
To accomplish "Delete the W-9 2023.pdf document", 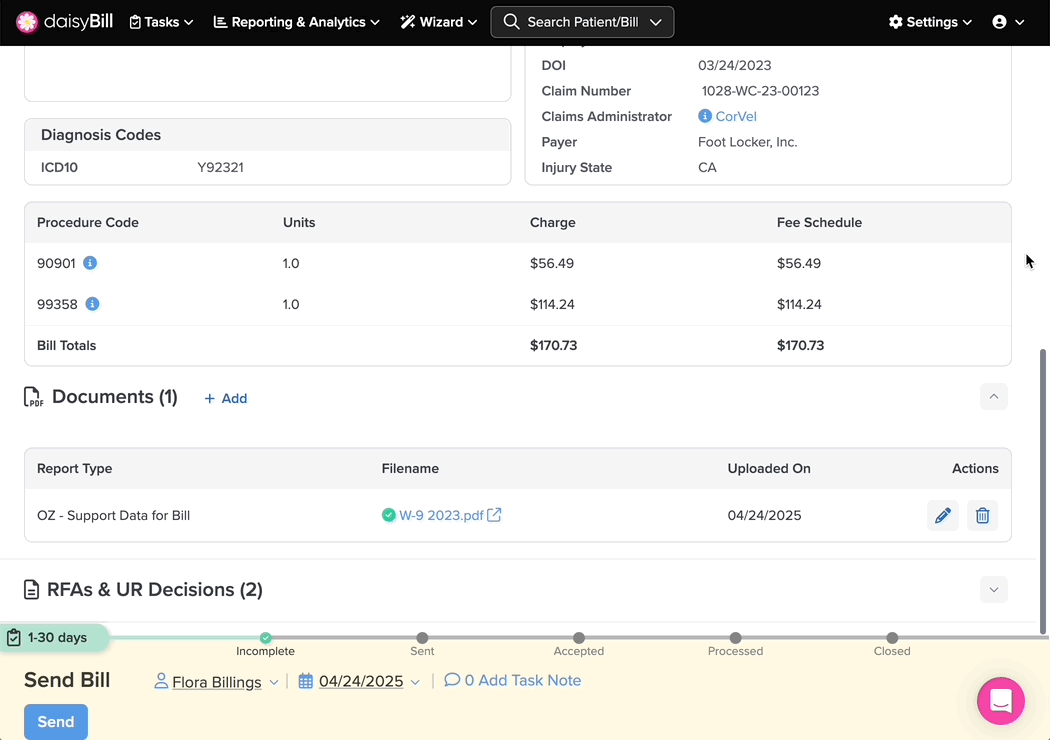I will [x=982, y=515].
